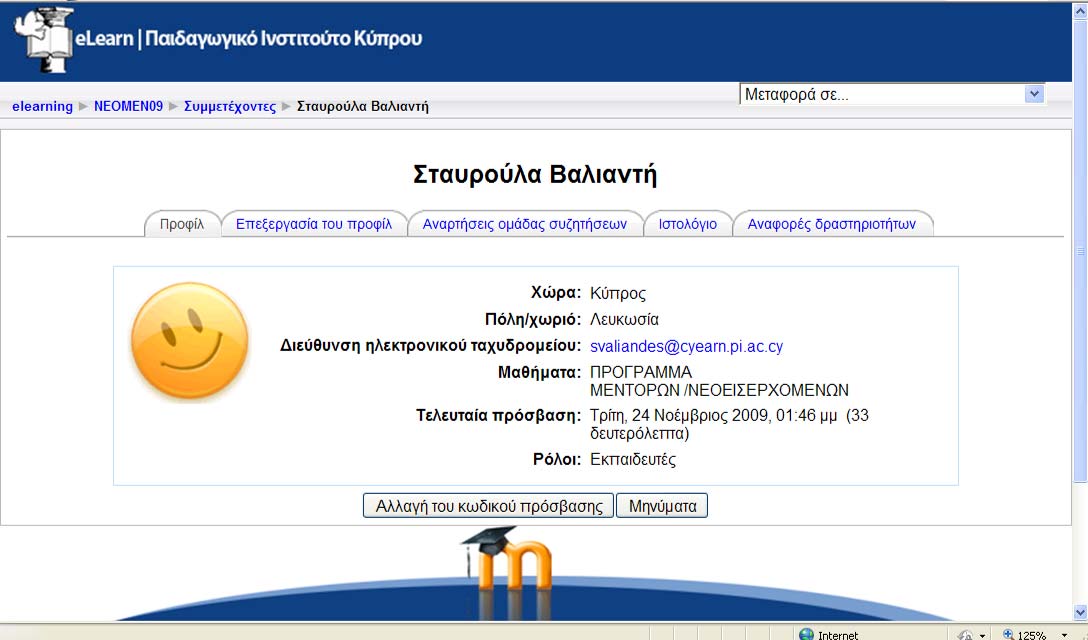
Task: Click the 'Αλλαγή του κωδικού πρόσβασης' button
Action: point(488,506)
